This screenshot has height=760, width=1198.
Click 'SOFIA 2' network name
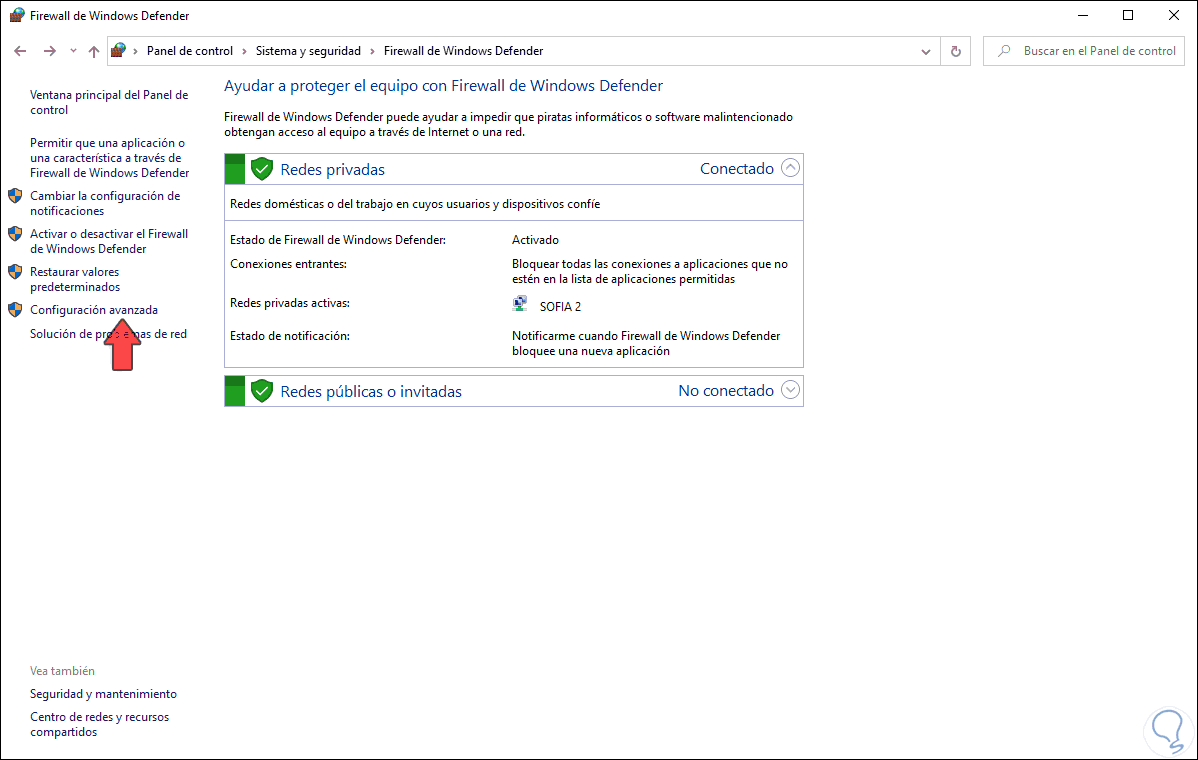click(560, 306)
